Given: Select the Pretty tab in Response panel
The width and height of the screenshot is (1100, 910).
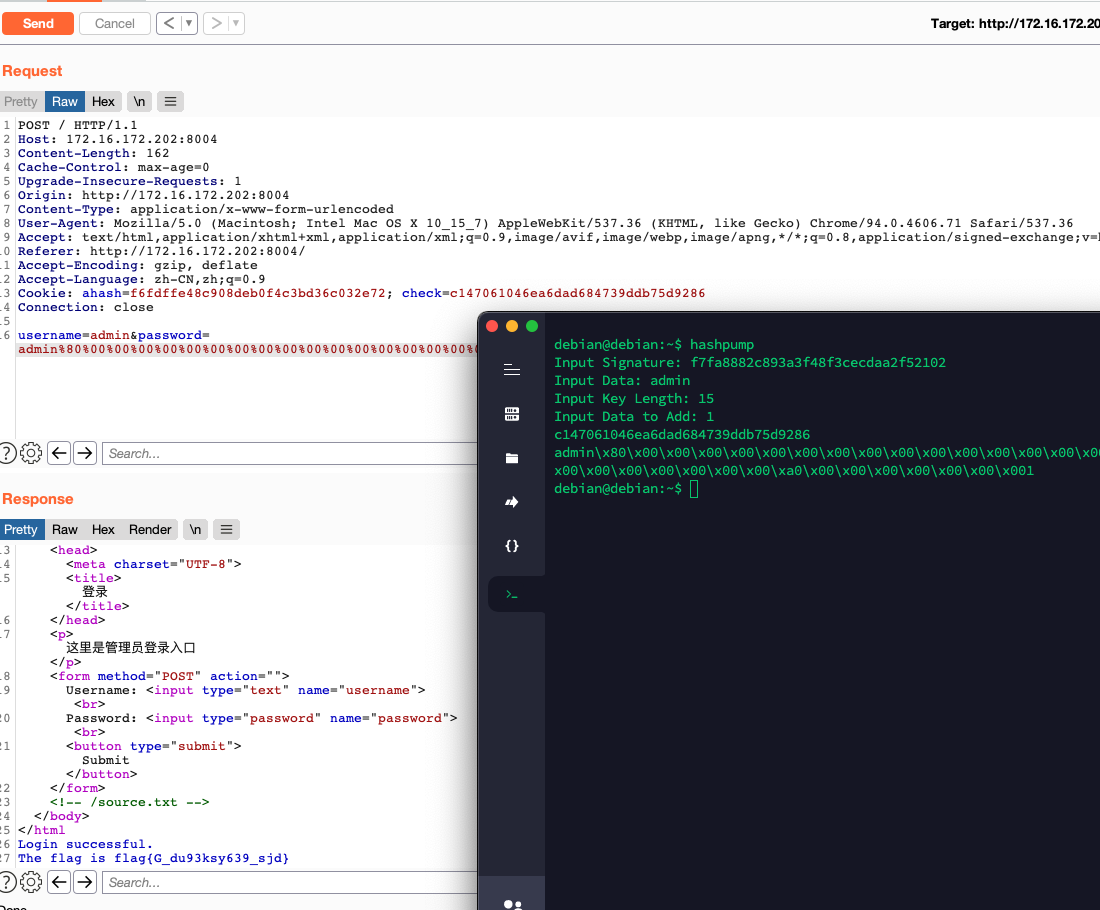Looking at the screenshot, I should tap(21, 530).
